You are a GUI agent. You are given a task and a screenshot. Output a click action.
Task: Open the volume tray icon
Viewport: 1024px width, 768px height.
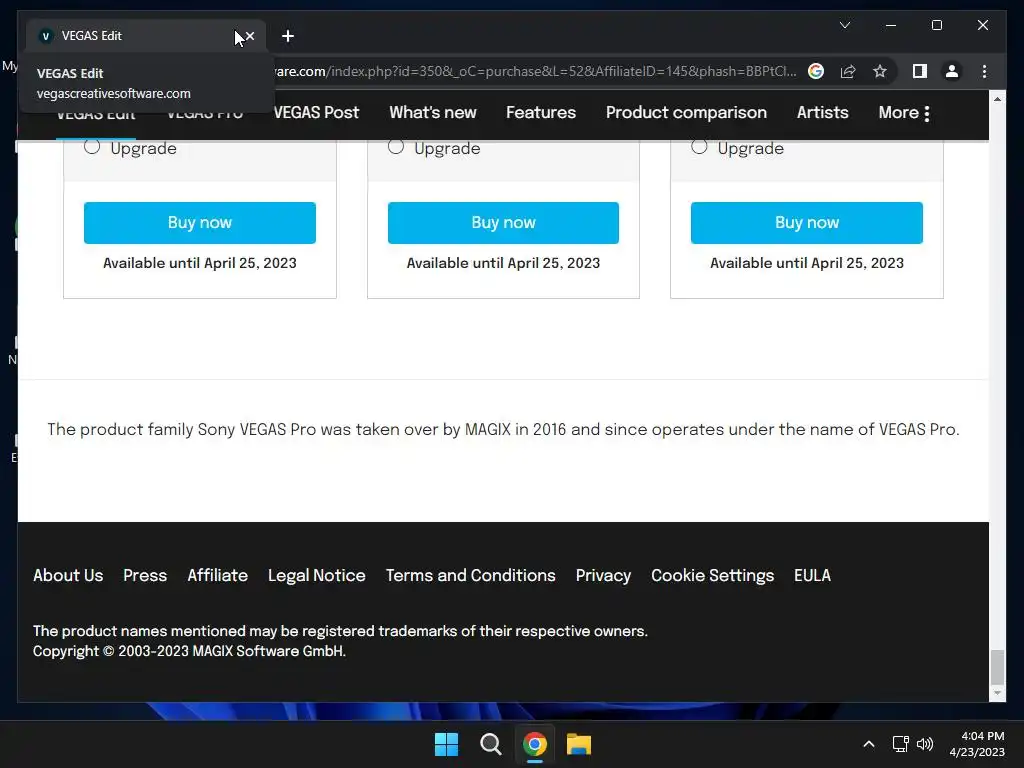click(925, 744)
